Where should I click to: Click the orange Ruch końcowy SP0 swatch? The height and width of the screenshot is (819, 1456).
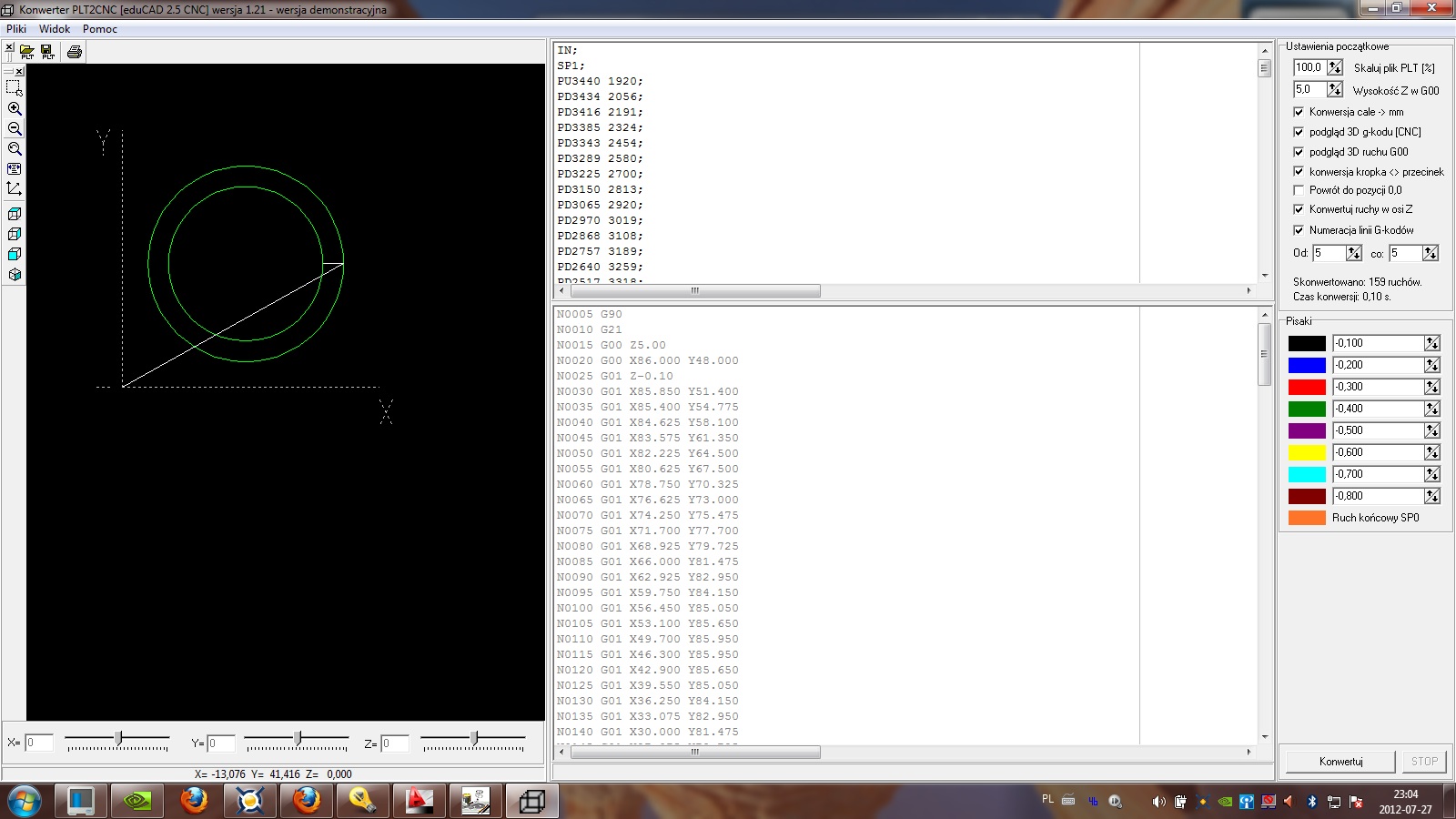tap(1307, 518)
